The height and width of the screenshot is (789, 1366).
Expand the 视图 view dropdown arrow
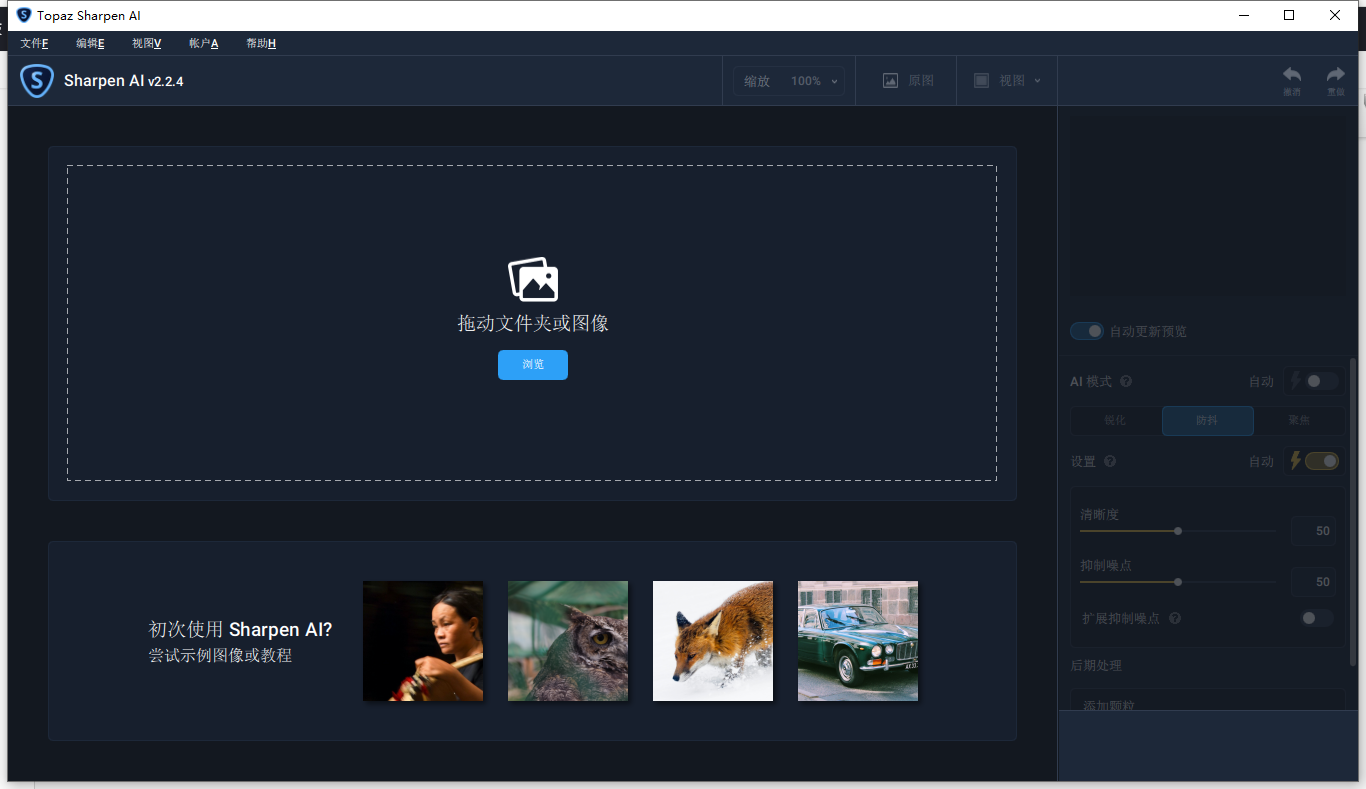1037,81
